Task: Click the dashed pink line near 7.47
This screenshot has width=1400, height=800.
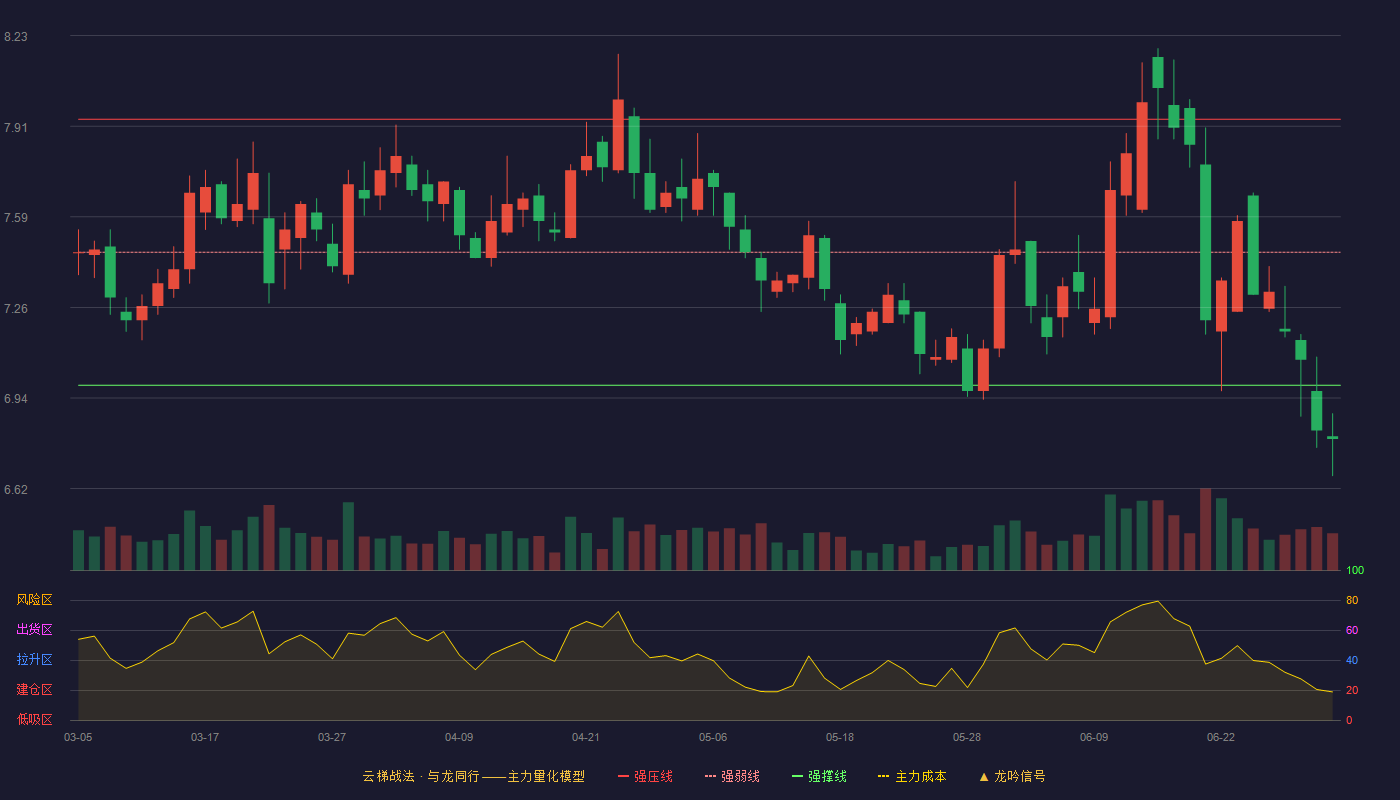Action: click(x=709, y=252)
